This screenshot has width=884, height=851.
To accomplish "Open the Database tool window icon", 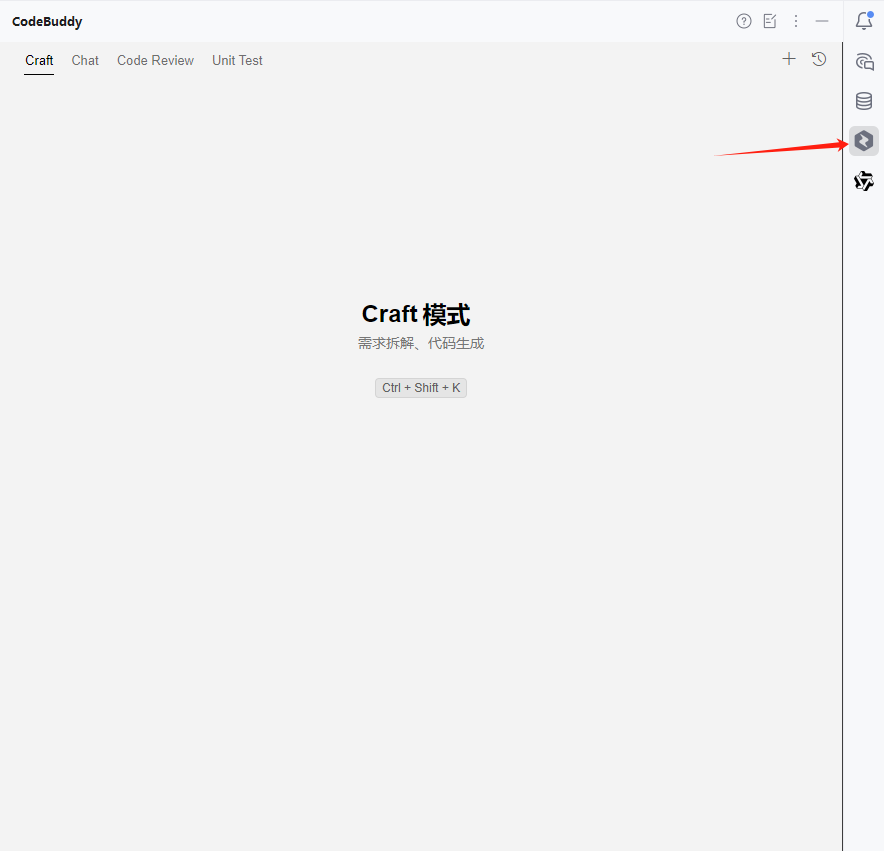I will click(x=864, y=101).
